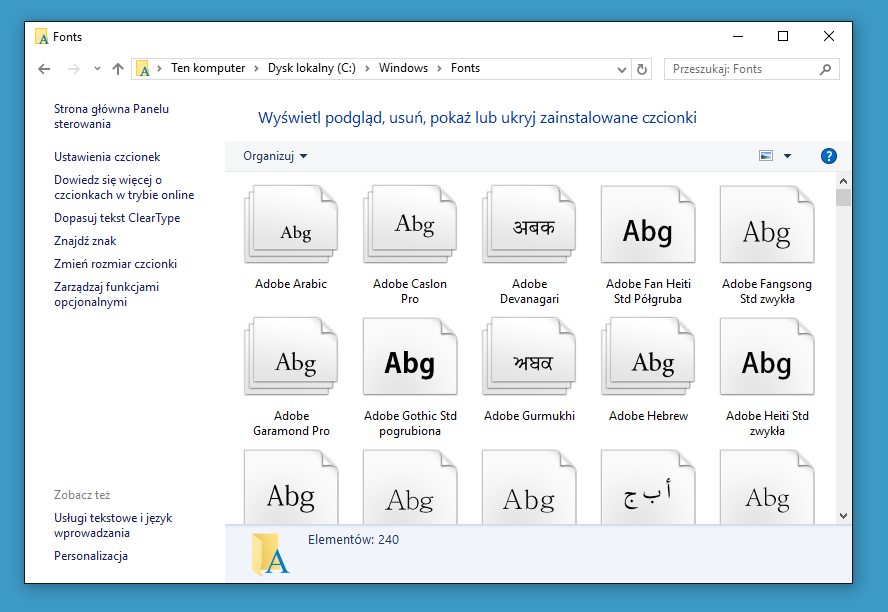Screen dimensions: 888x612
Task: Click the scrollbar up arrow
Action: point(843,181)
